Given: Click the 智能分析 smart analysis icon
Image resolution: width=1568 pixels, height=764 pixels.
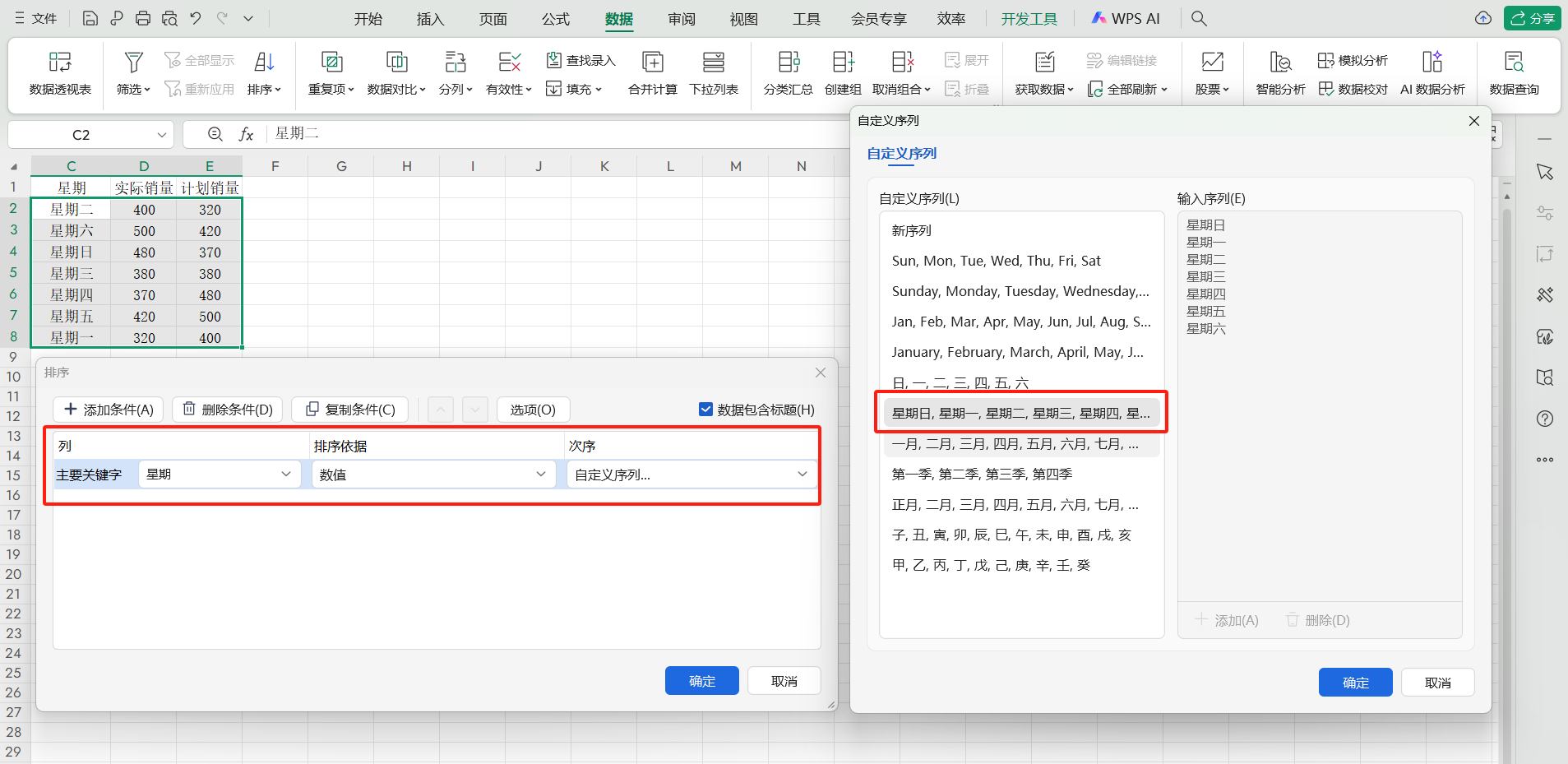Looking at the screenshot, I should [x=1280, y=63].
